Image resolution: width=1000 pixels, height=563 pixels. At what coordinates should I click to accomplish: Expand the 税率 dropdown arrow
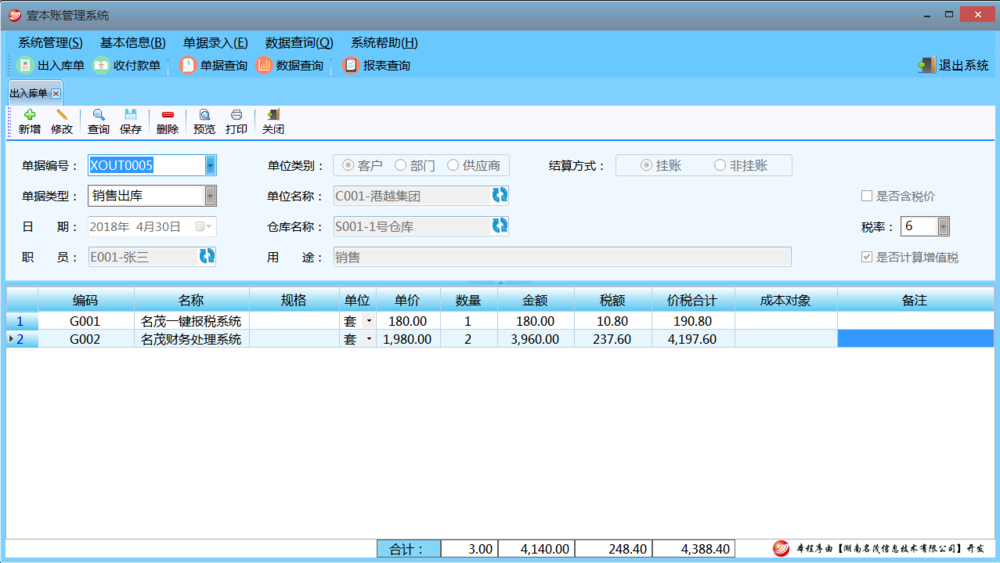(943, 226)
